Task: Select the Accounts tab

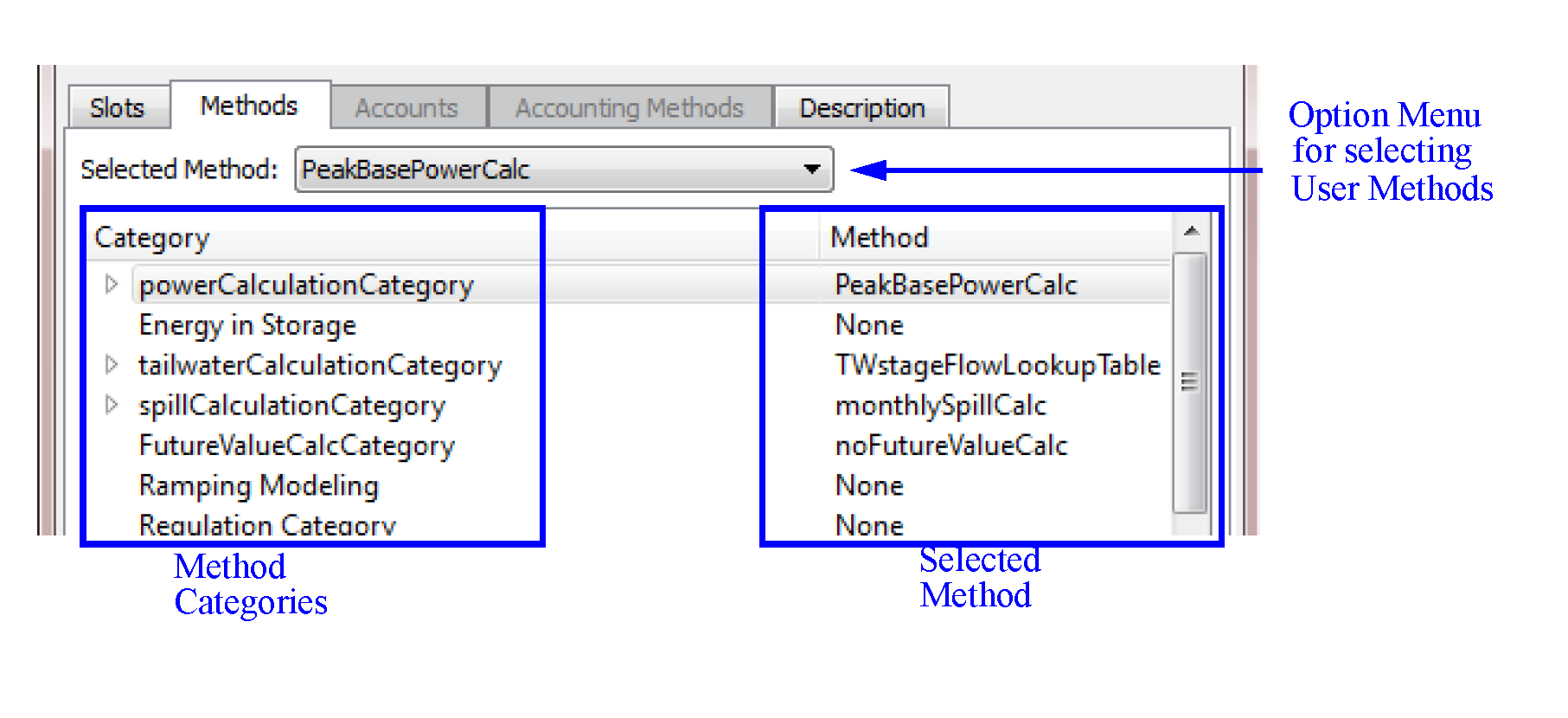Action: coord(406,108)
